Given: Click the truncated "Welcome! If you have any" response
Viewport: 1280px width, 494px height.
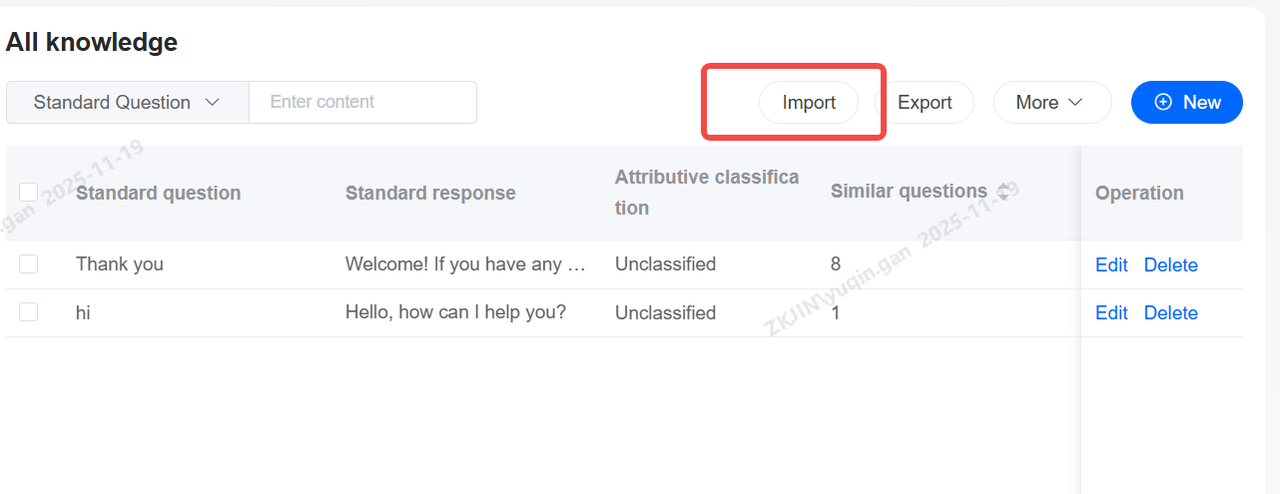Looking at the screenshot, I should 465,264.
